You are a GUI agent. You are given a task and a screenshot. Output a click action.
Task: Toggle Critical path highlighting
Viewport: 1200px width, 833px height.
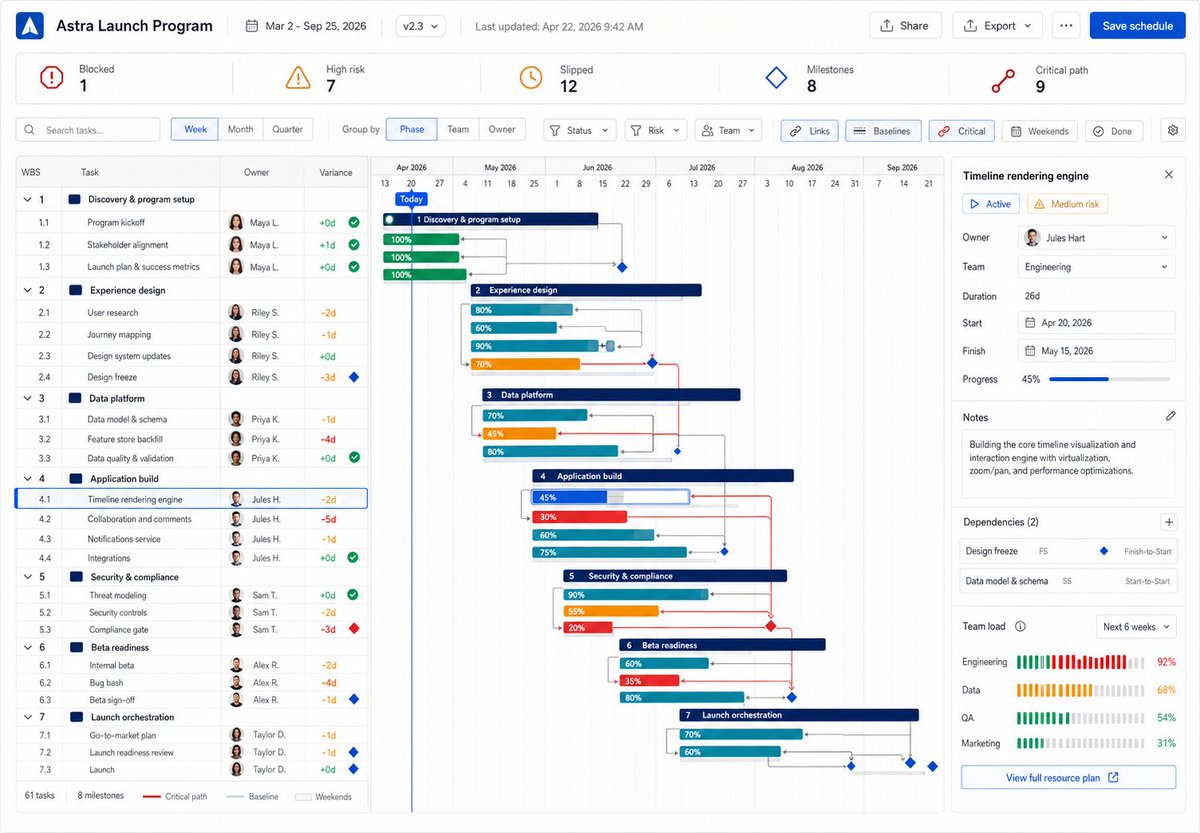tap(961, 130)
